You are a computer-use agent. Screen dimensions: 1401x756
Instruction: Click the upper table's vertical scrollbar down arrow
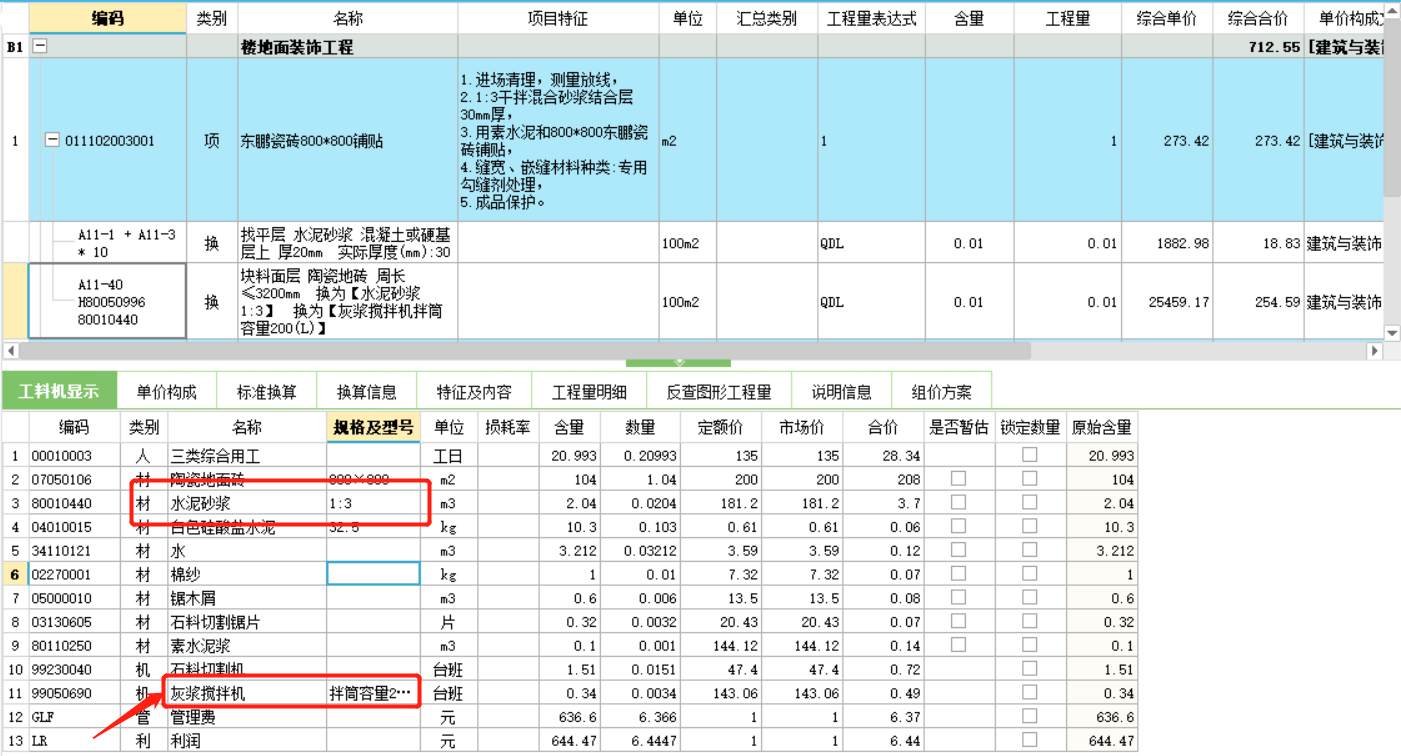[1392, 333]
